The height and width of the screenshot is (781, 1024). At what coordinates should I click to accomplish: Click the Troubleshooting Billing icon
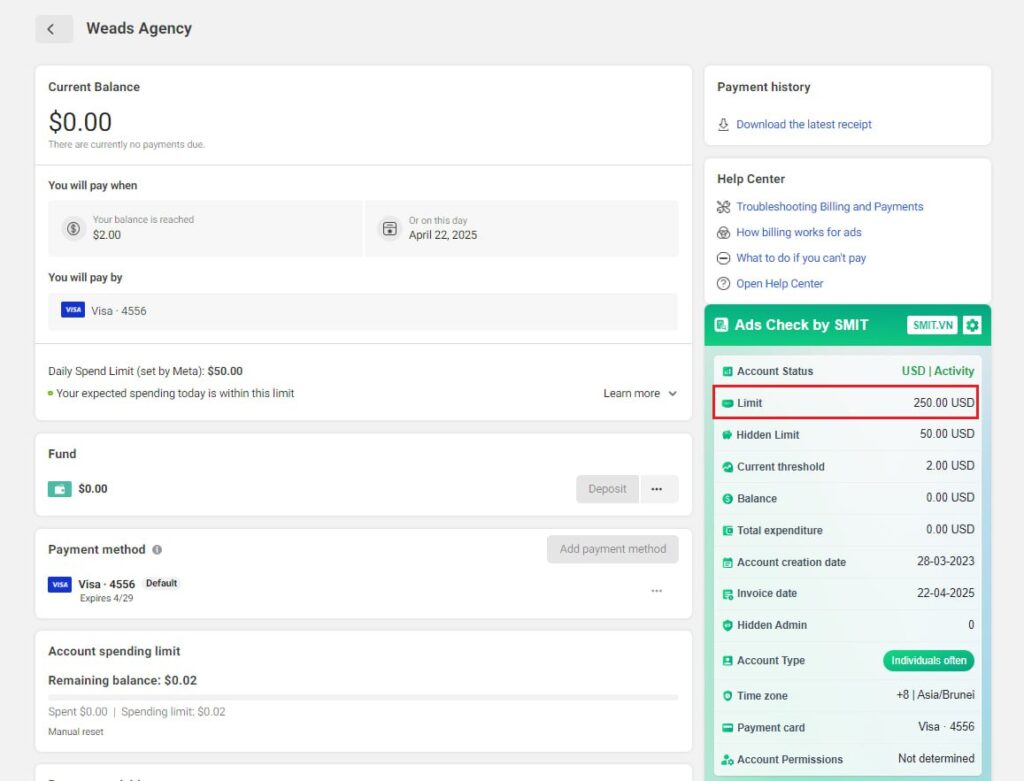point(723,207)
